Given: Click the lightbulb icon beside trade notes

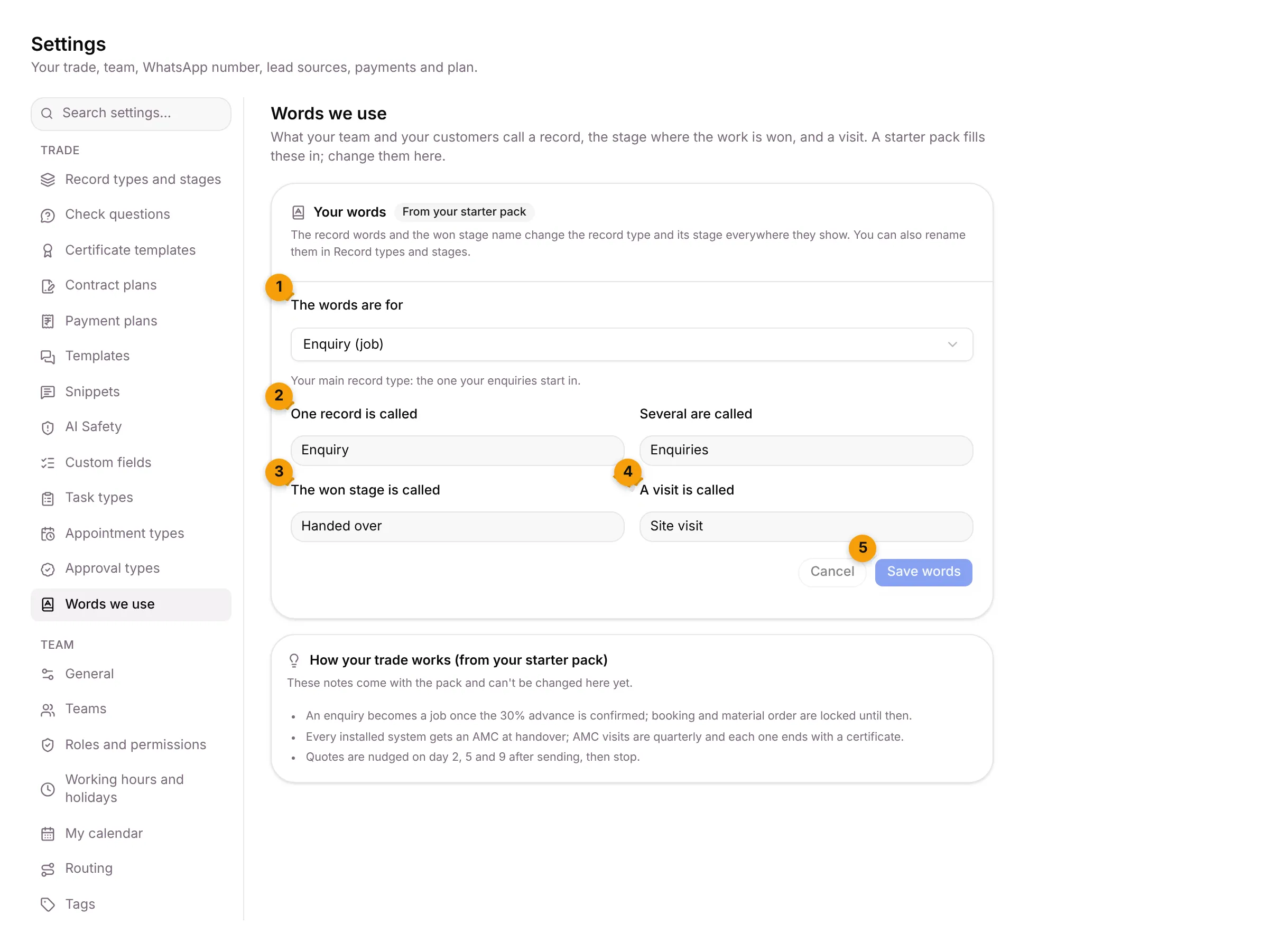Looking at the screenshot, I should coord(294,660).
